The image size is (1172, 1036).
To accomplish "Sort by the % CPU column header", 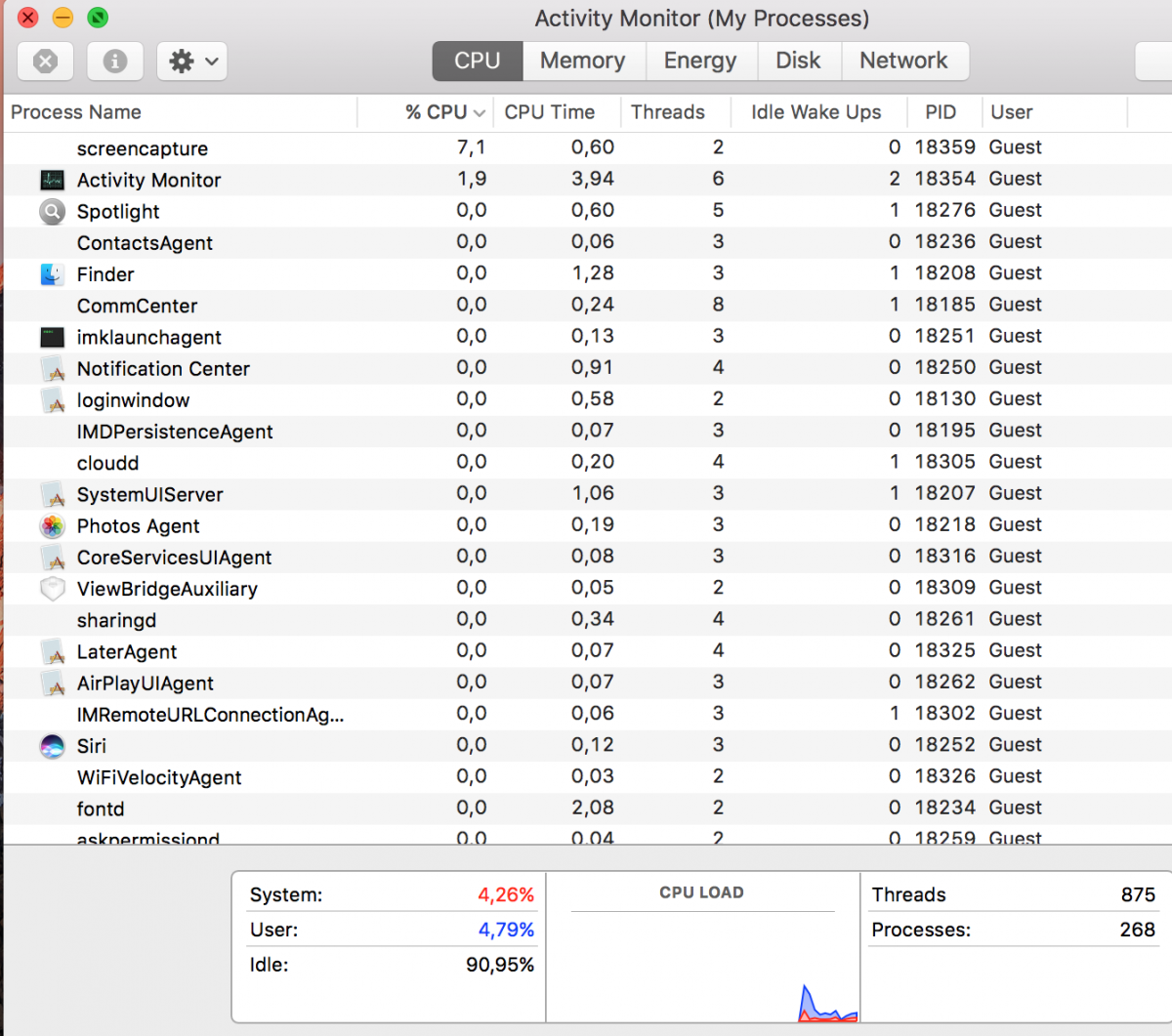I will tap(426, 112).
